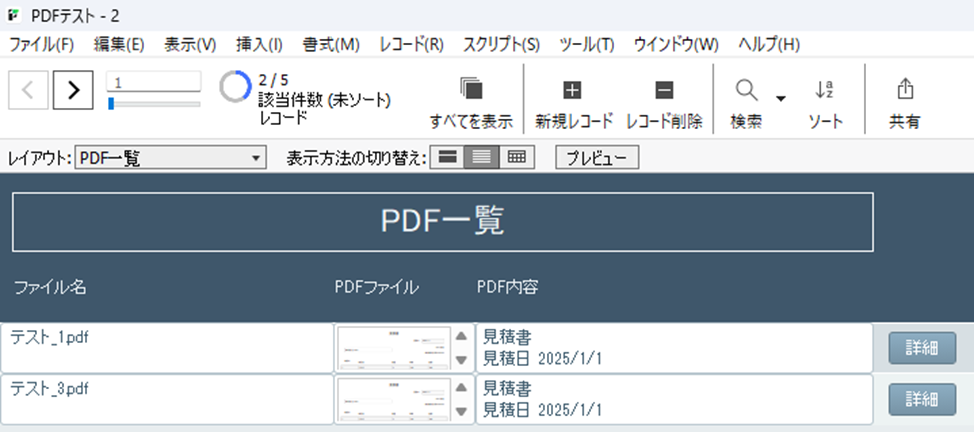Click 詳細 button for テスト_3.pdf

click(921, 399)
